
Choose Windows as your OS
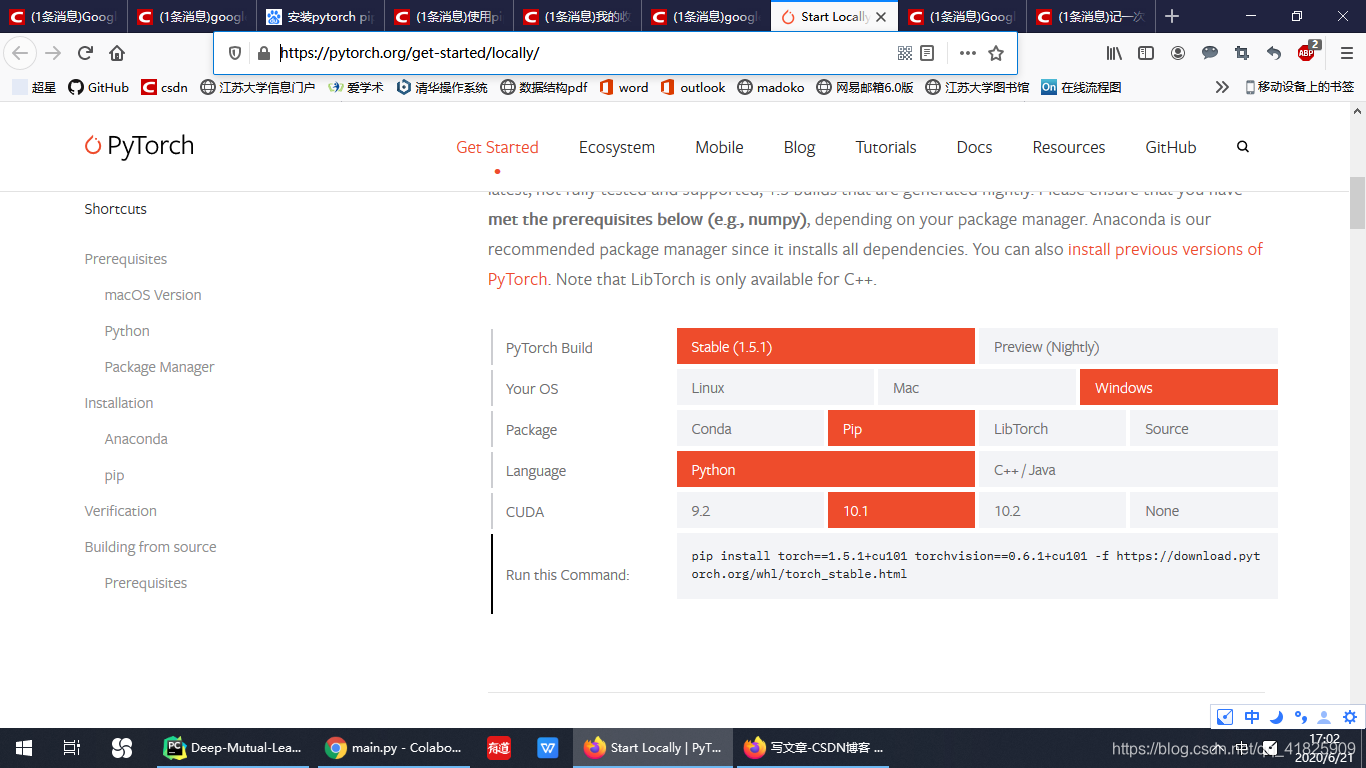1179,387
